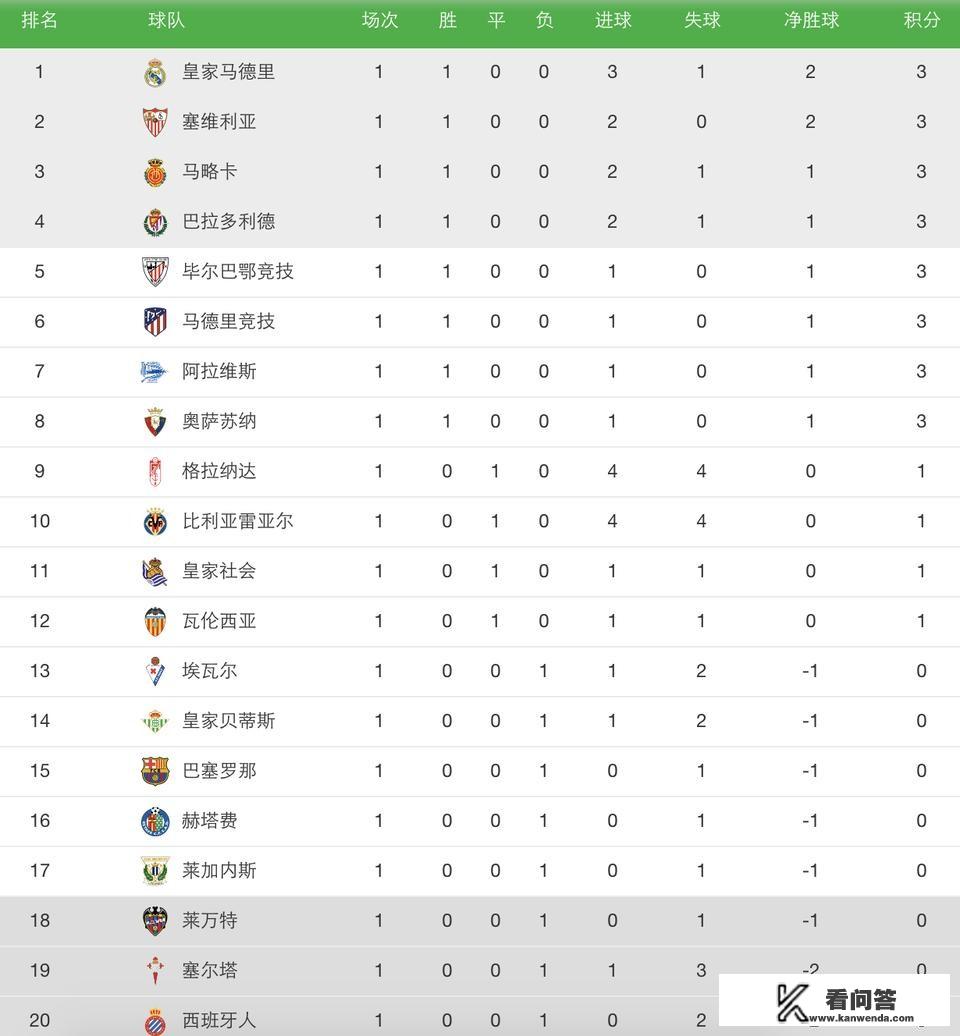
Task: Click the Atlético Madrid crest
Action: pyautogui.click(x=155, y=322)
